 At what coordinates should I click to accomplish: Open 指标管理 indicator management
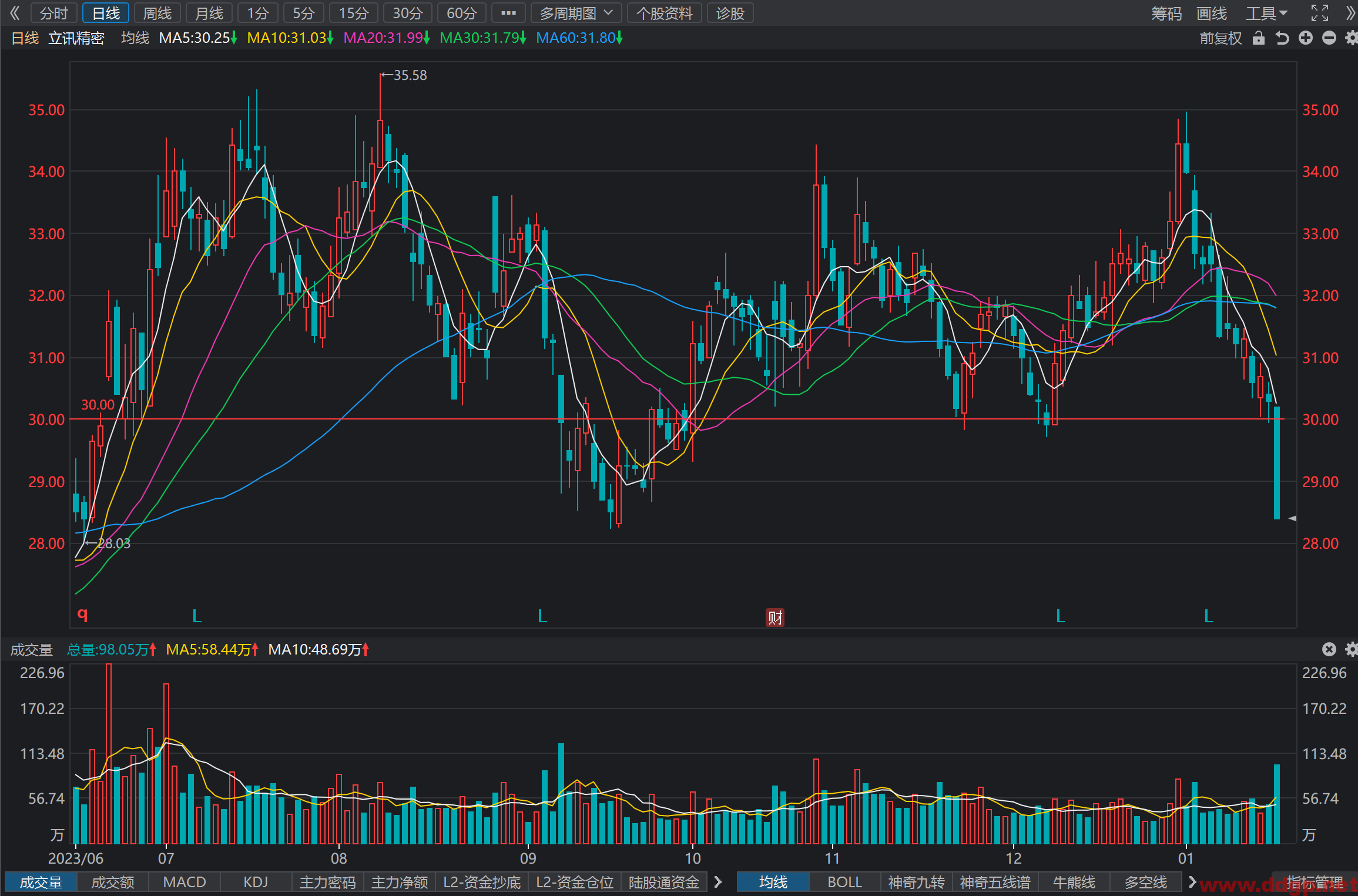pyautogui.click(x=1315, y=882)
